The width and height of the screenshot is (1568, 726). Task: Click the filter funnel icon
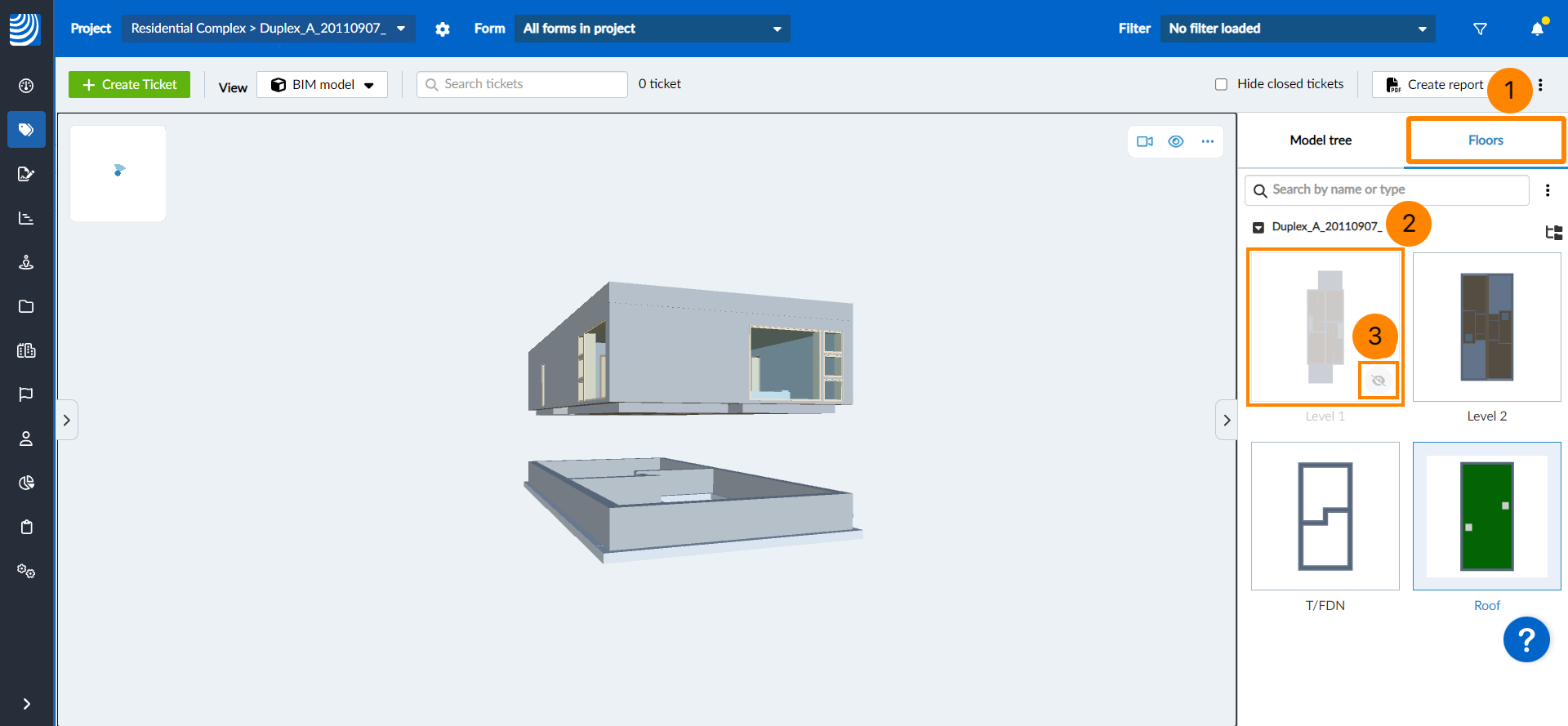pyautogui.click(x=1480, y=29)
